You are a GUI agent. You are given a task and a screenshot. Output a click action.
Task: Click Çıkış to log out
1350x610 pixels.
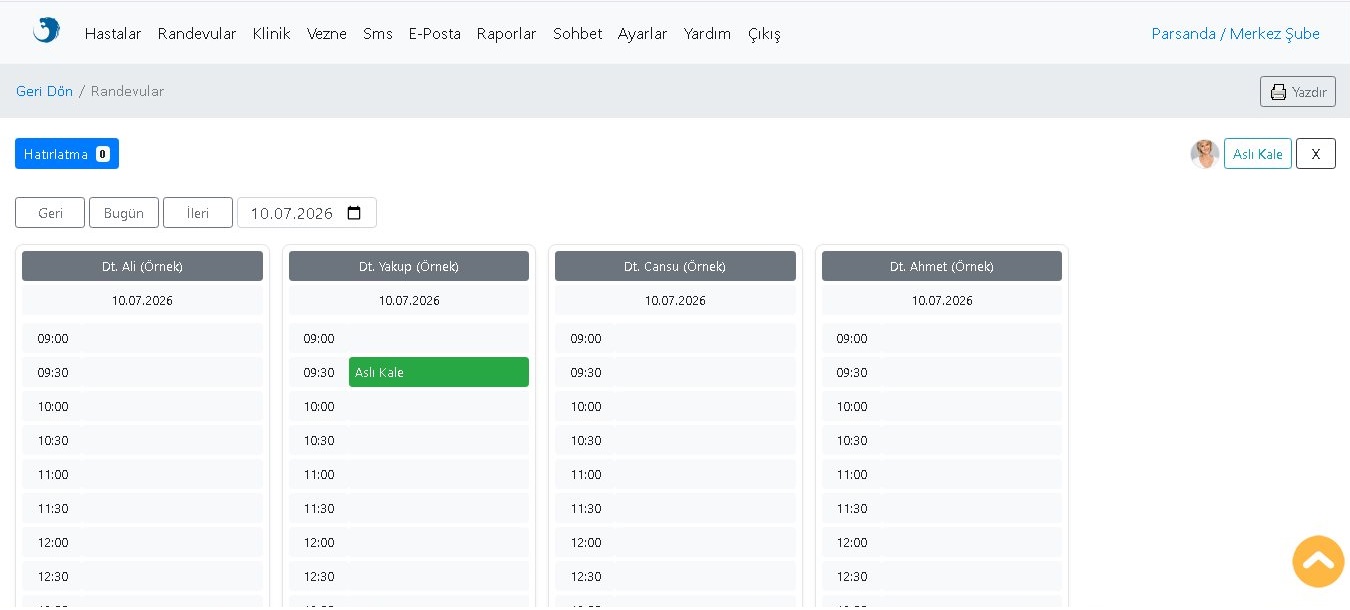pos(764,34)
